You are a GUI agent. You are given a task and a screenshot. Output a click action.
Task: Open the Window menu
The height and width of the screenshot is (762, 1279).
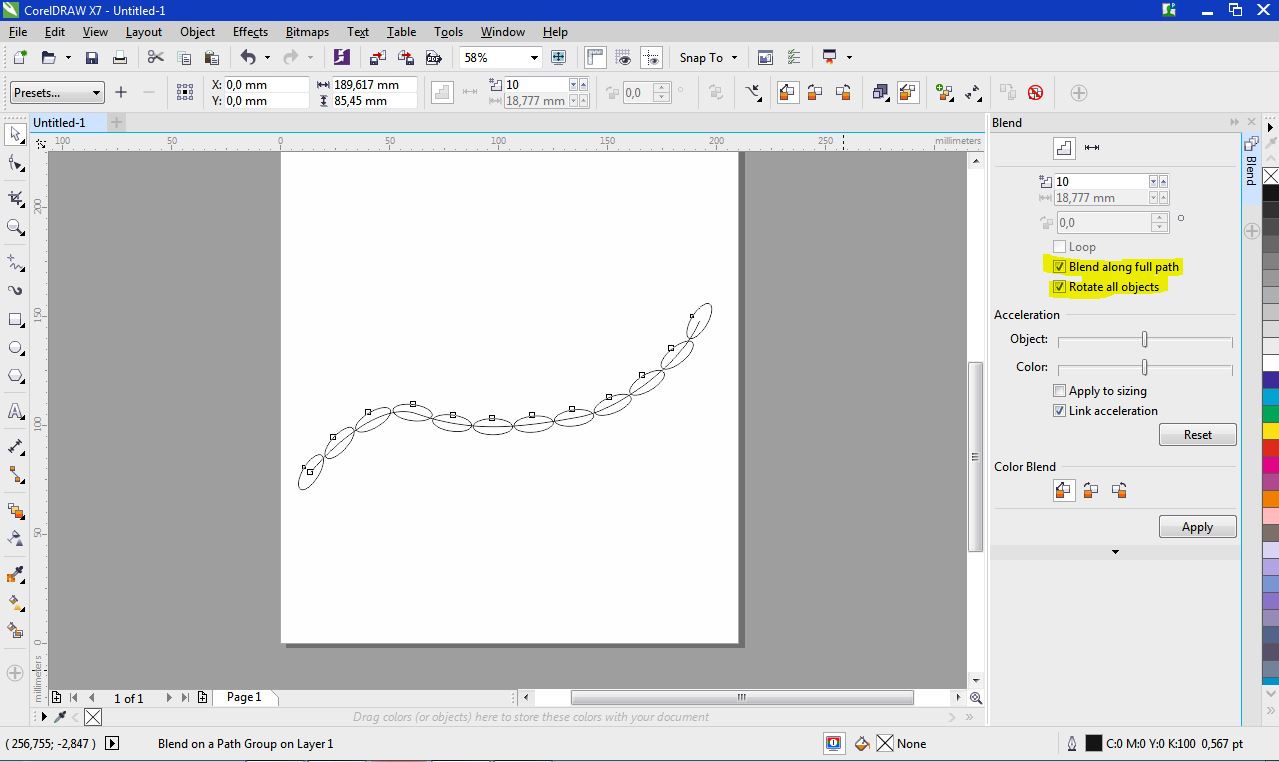(x=502, y=32)
